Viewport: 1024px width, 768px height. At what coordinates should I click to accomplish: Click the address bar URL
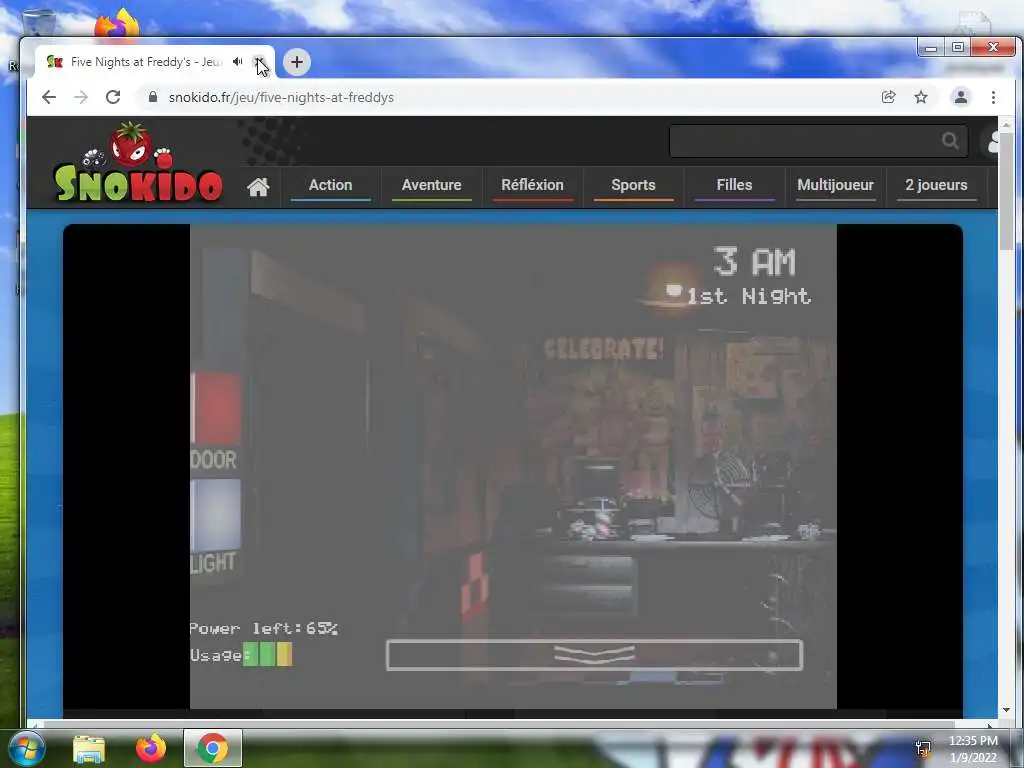[x=281, y=97]
